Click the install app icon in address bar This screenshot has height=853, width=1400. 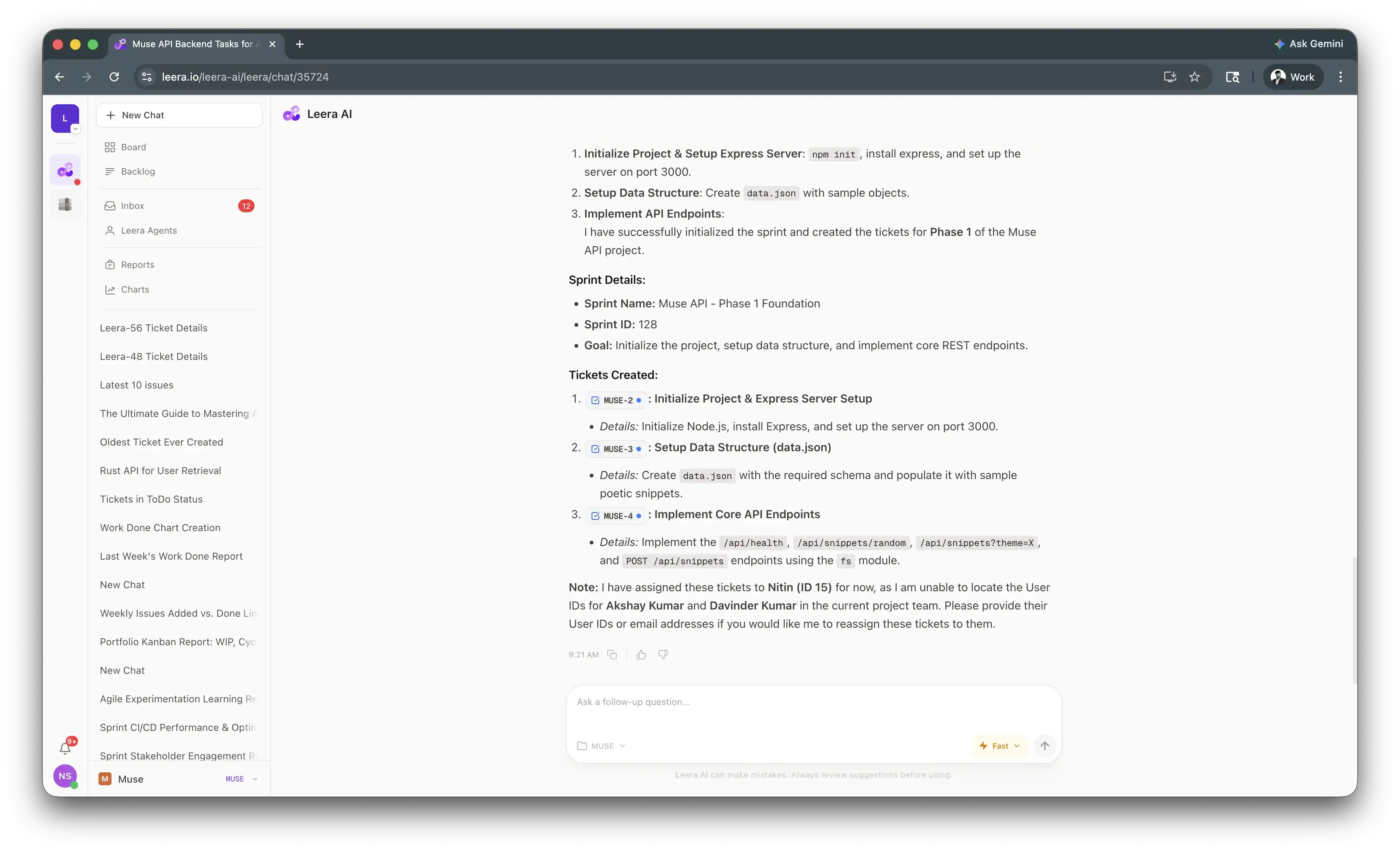pyautogui.click(x=1169, y=77)
